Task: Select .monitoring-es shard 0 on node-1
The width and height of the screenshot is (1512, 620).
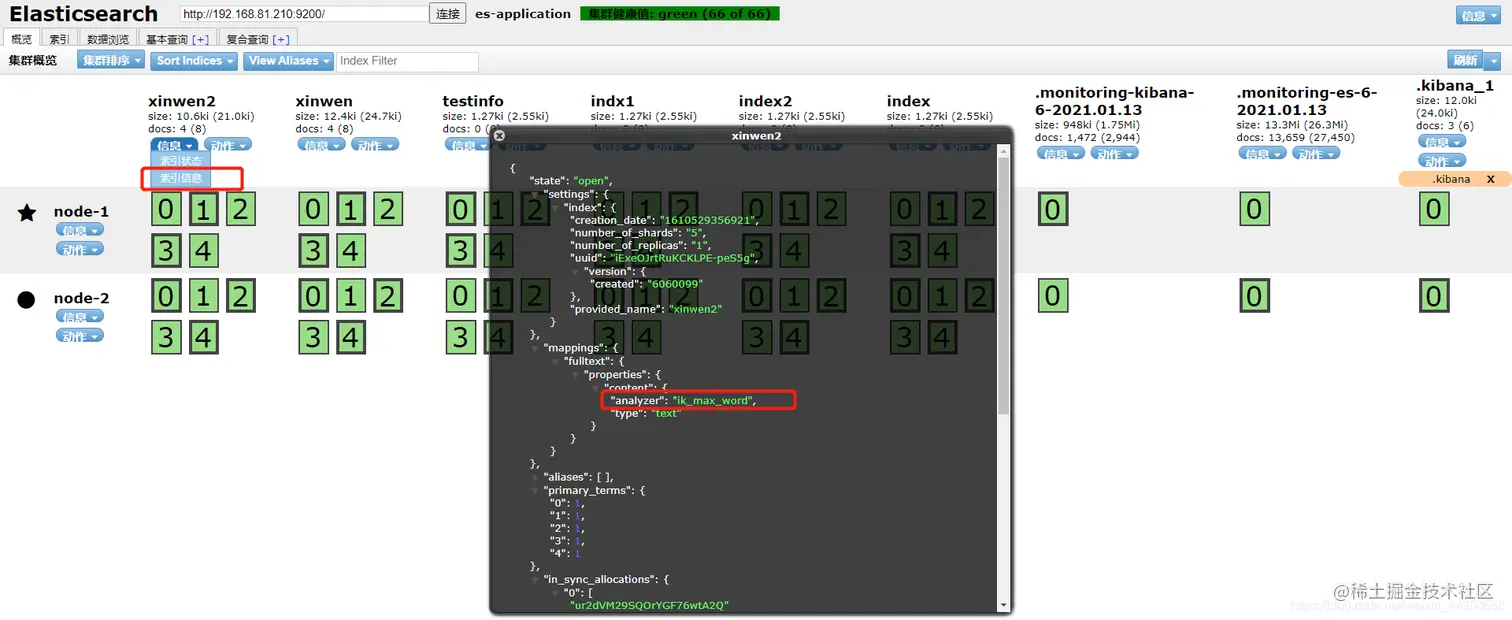Action: tap(1254, 209)
